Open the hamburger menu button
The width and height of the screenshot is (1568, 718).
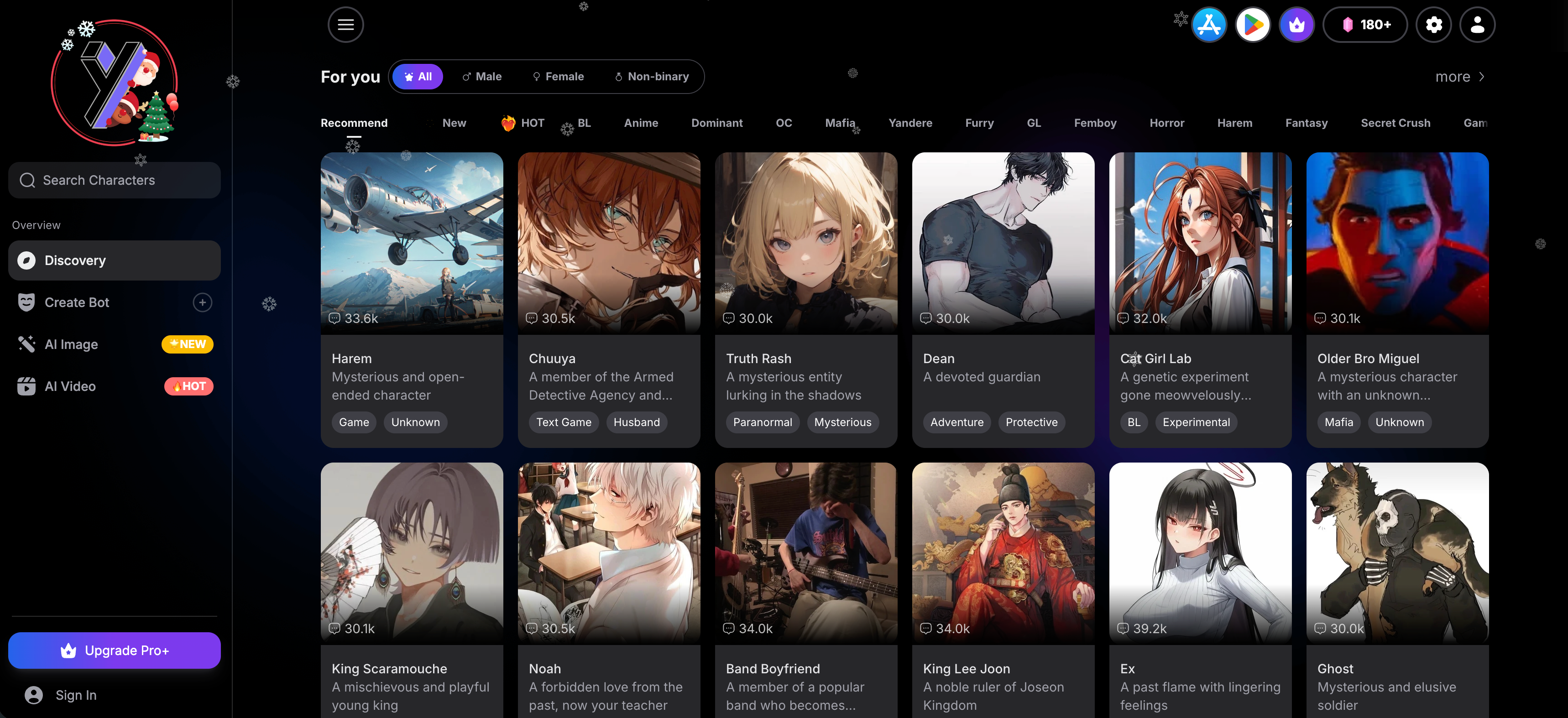click(x=346, y=25)
